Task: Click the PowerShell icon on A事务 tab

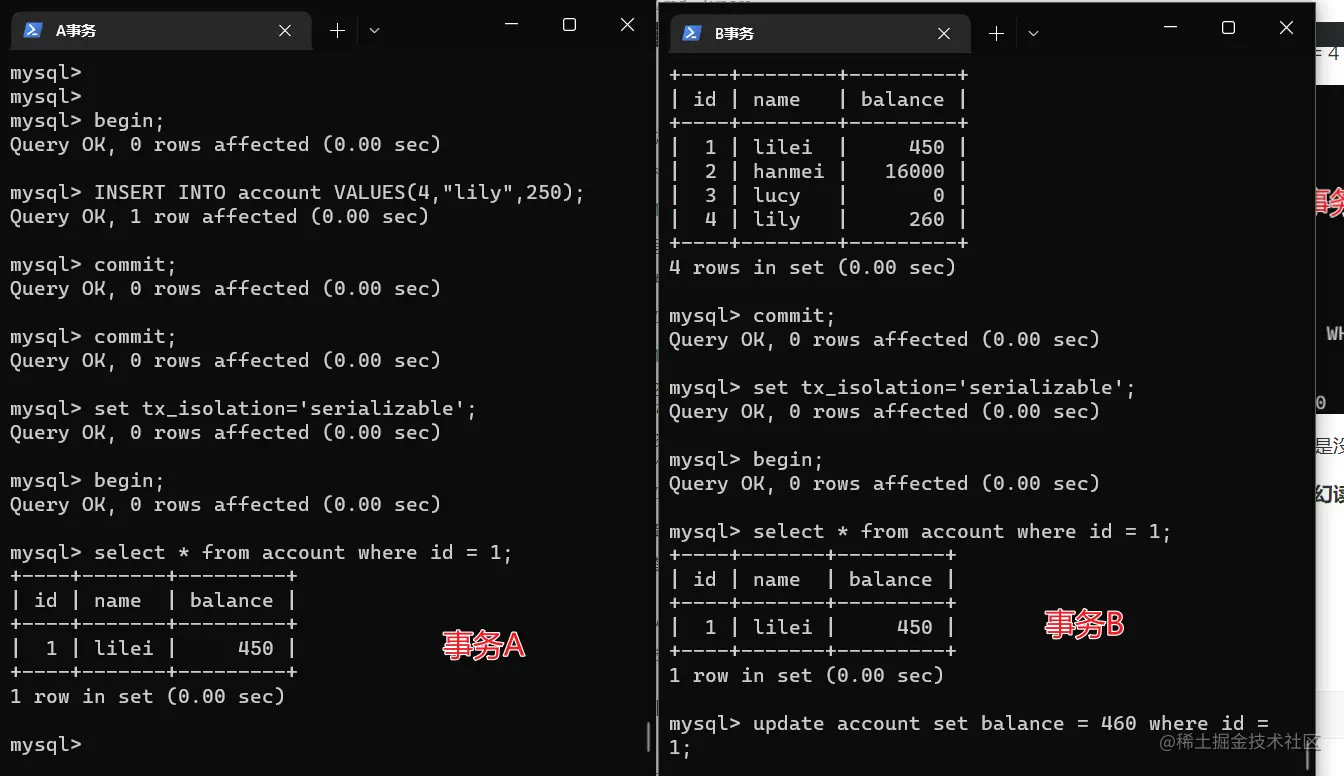Action: click(33, 31)
